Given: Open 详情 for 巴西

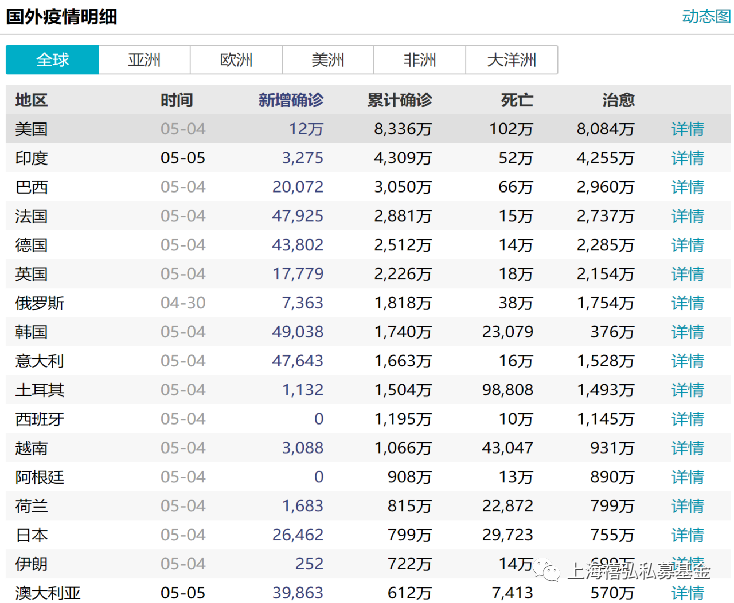Looking at the screenshot, I should point(688,187).
